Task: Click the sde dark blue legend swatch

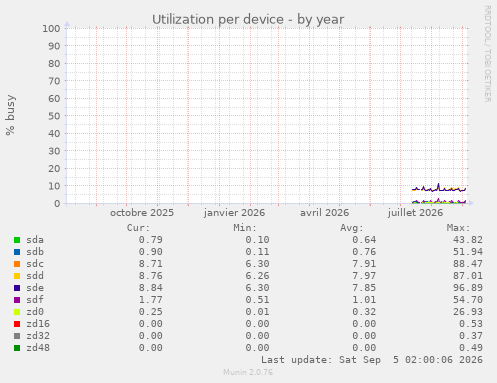Action: [x=17, y=288]
